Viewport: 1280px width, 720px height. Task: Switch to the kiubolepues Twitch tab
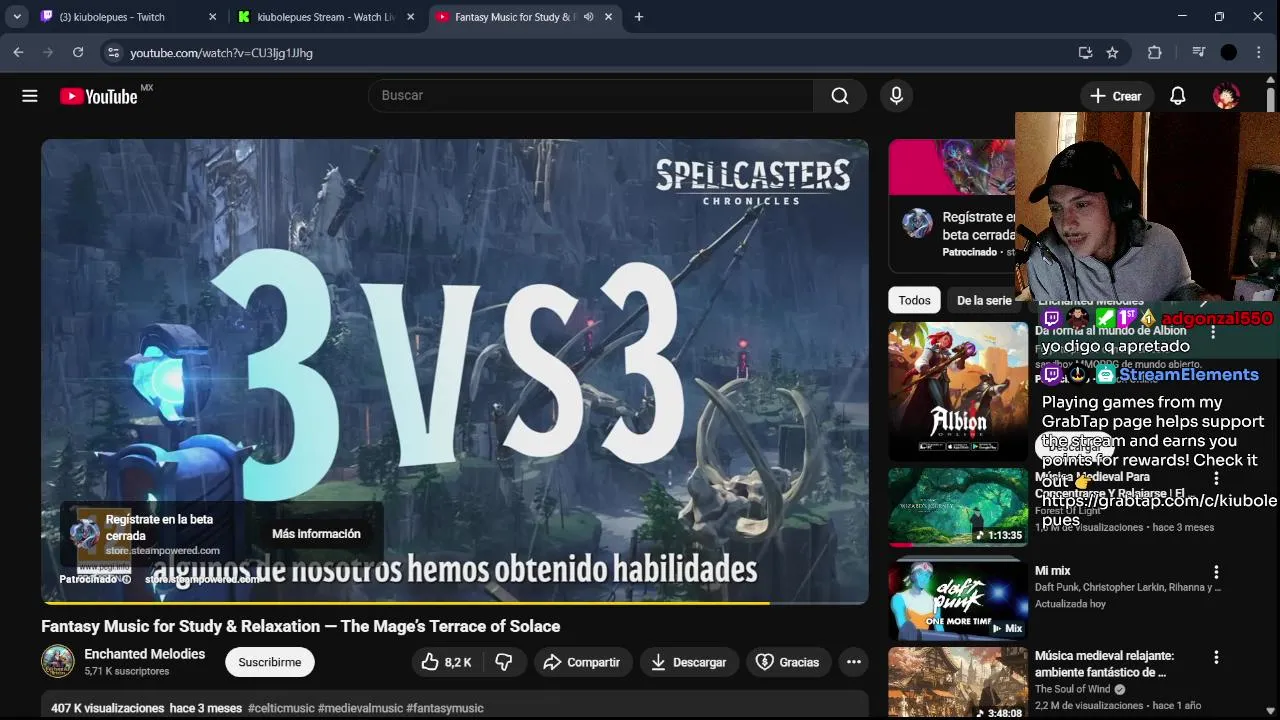tap(128, 17)
